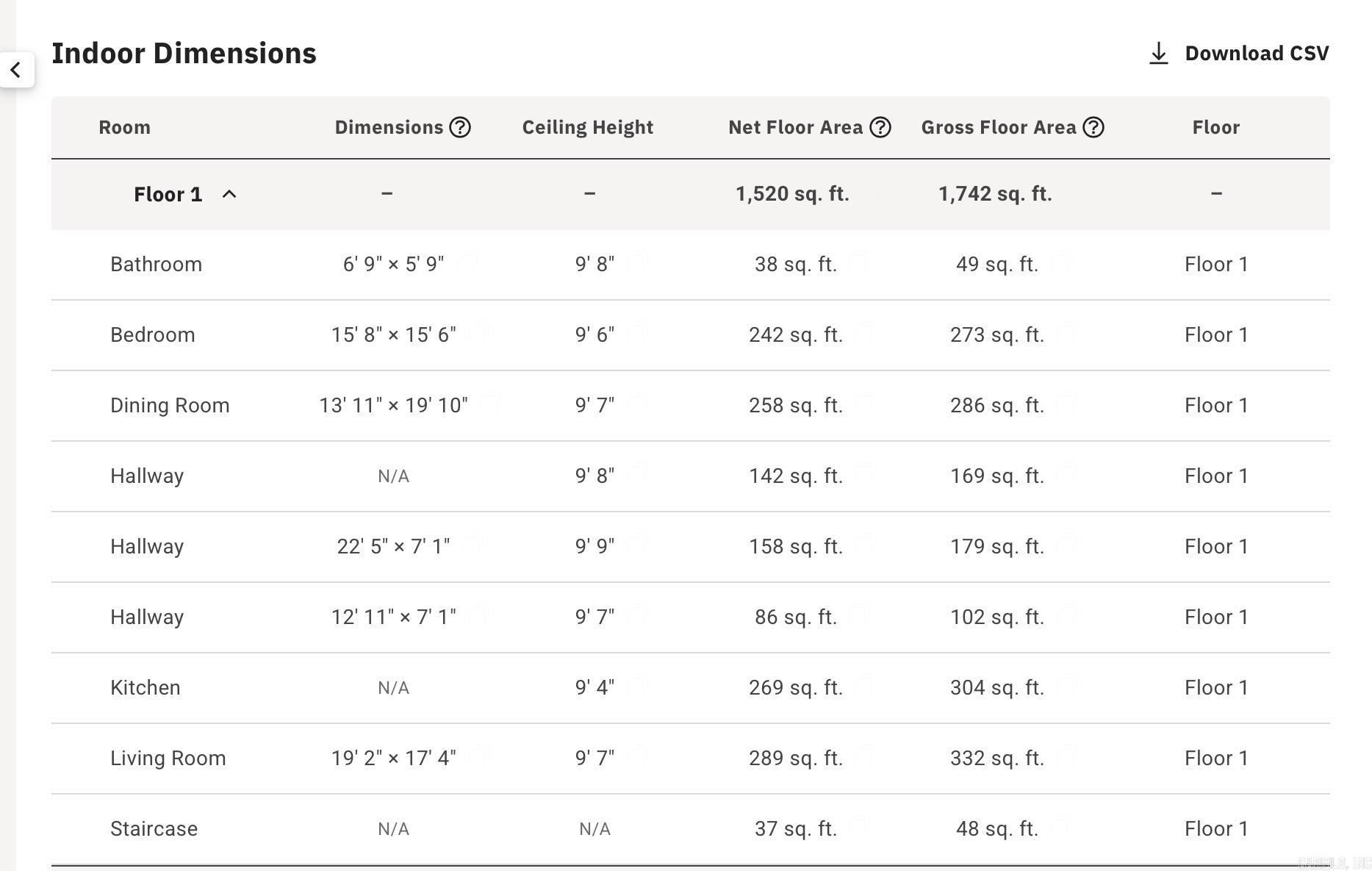Click the 22' 5" × 7' 1" hallway dimensions
The height and width of the screenshot is (871, 1372).
click(x=393, y=547)
